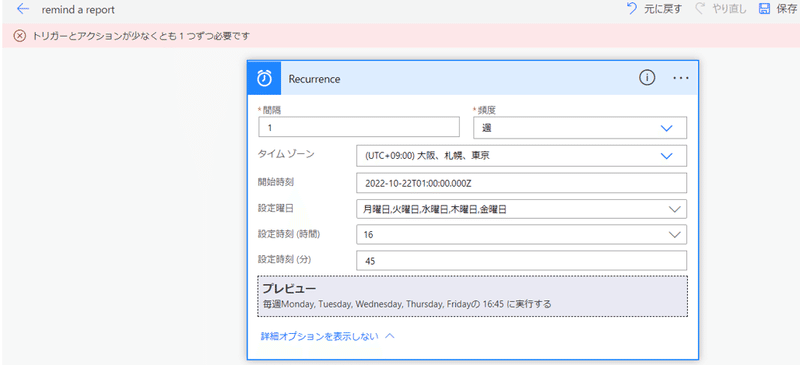Click the 間隔 input field with value 1
This screenshot has width=800, height=365.
pyautogui.click(x=359, y=128)
